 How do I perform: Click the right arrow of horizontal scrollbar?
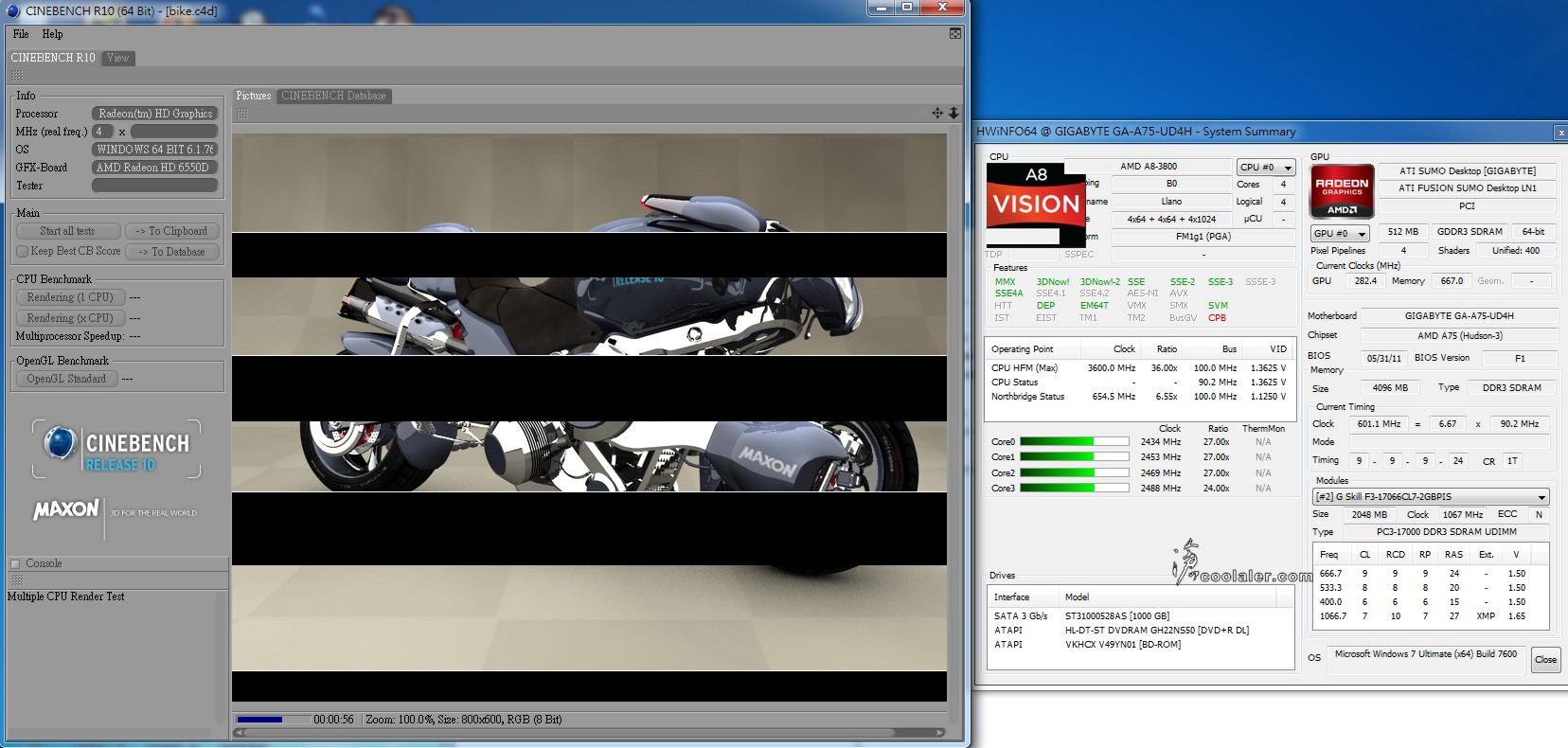coord(939,732)
